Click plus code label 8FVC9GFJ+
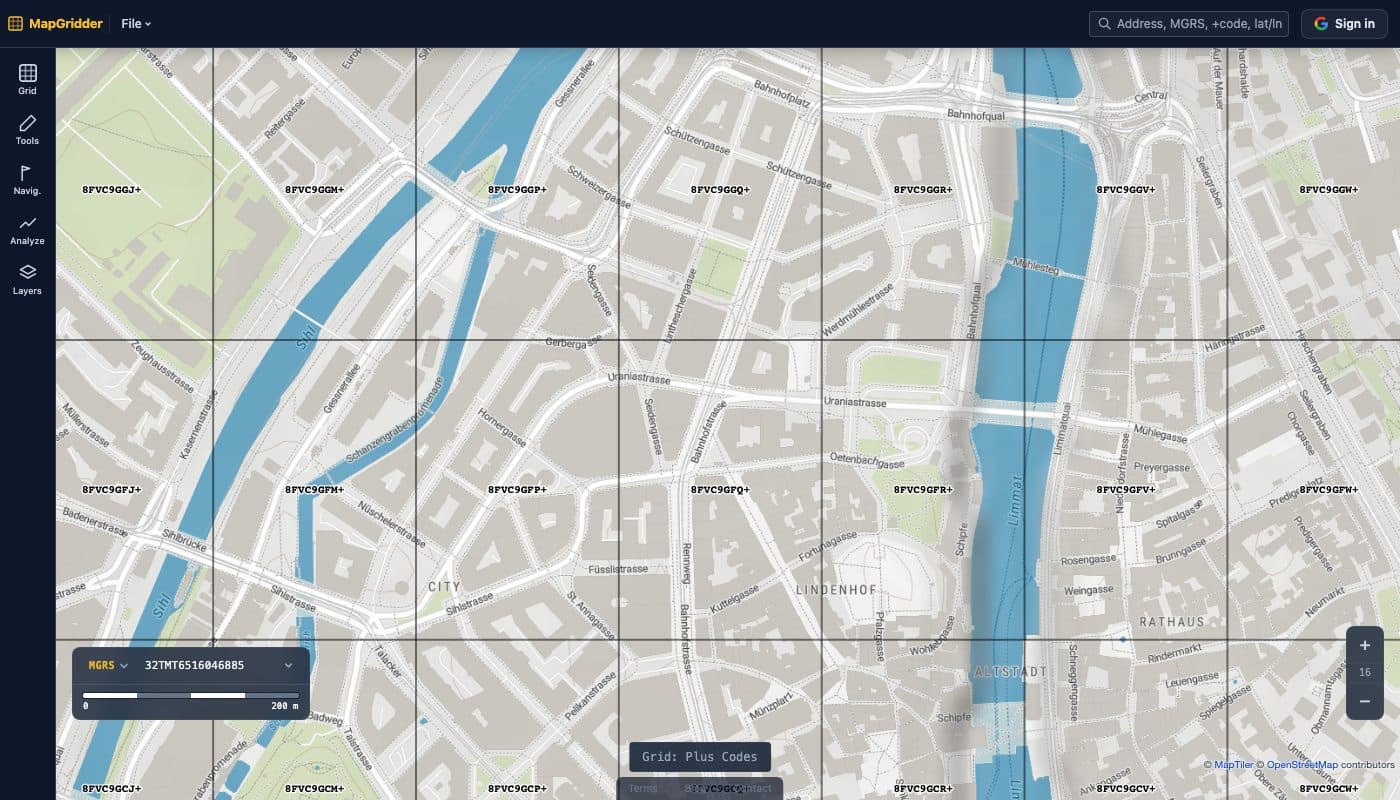 (111, 490)
